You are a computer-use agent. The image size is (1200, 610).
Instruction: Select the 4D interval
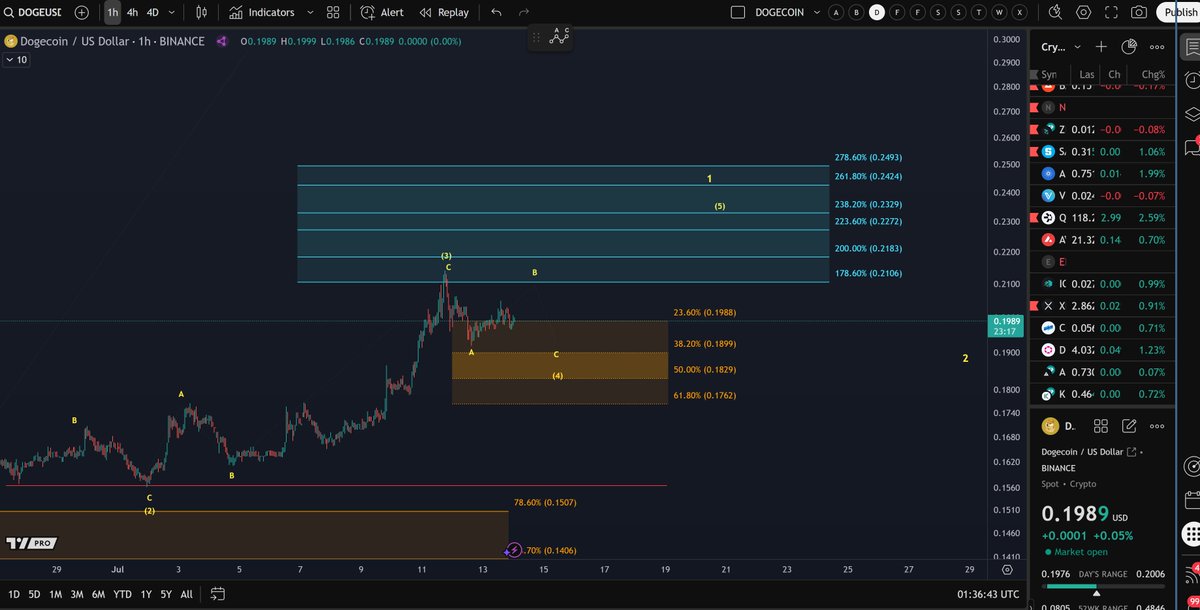pos(152,12)
